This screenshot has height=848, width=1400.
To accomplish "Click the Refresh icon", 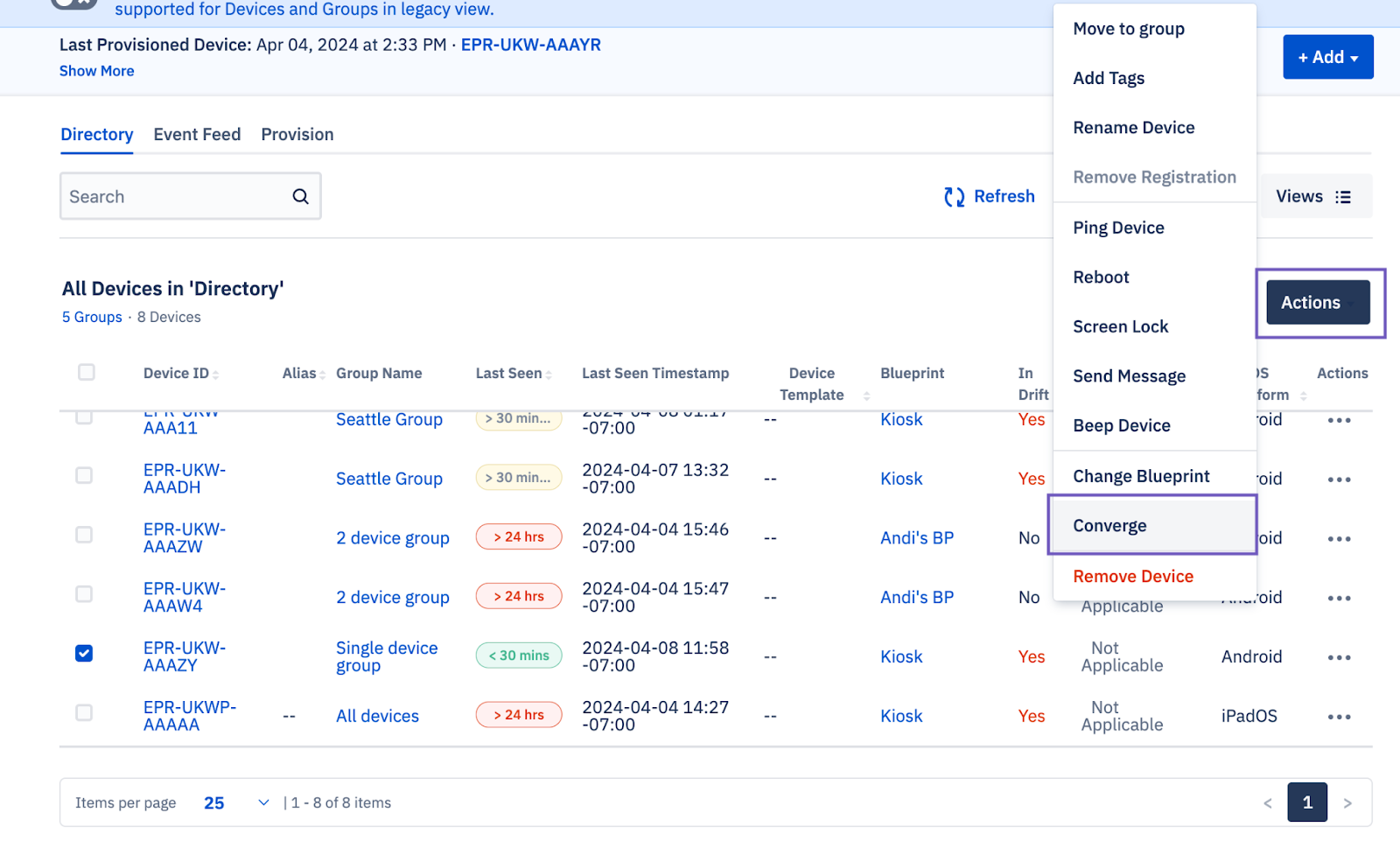I will tap(954, 197).
